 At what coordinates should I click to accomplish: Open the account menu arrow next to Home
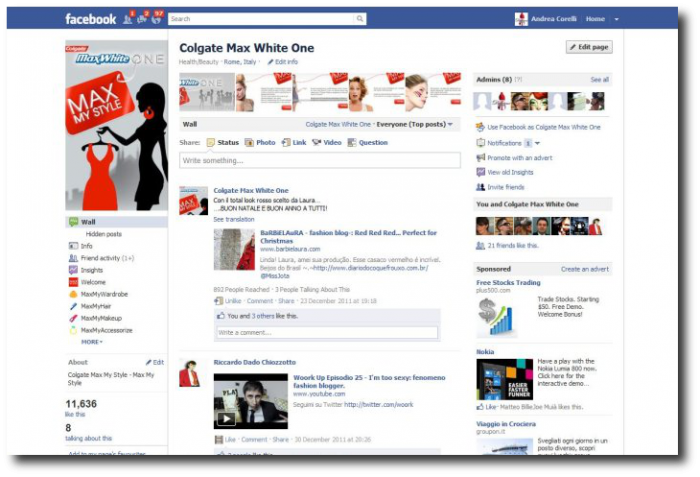click(x=617, y=19)
